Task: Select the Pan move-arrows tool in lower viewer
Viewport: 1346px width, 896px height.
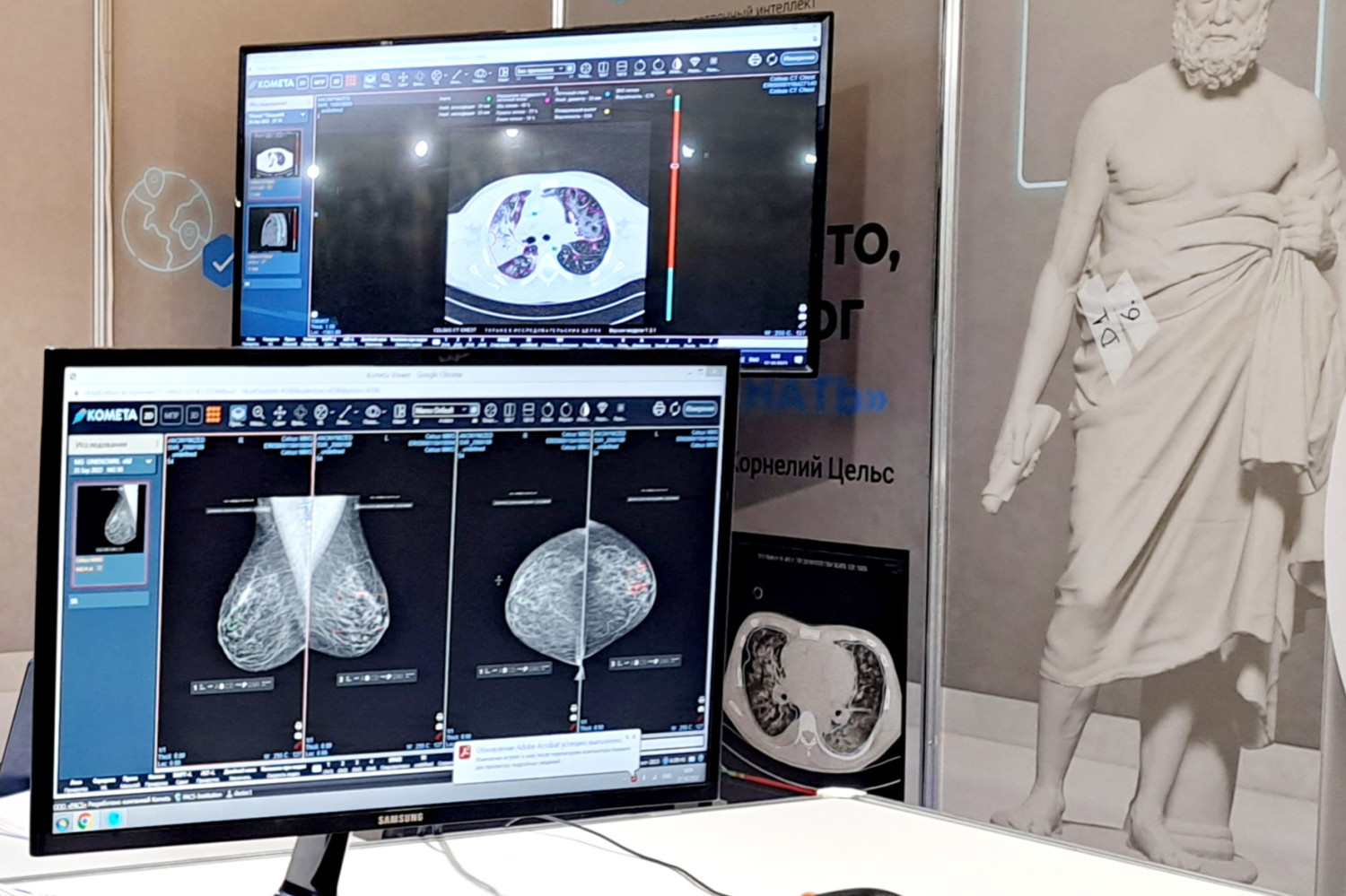Action: click(279, 413)
